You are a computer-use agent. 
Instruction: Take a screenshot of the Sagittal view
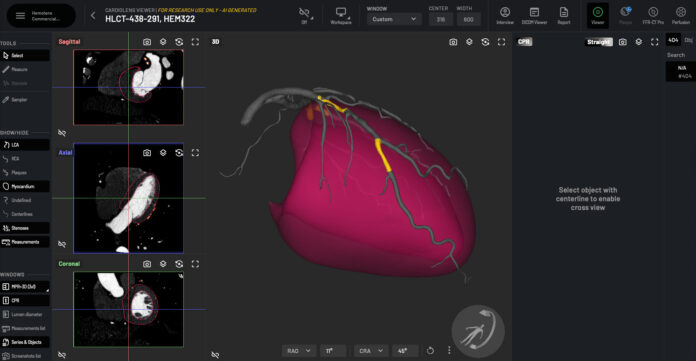coord(147,42)
